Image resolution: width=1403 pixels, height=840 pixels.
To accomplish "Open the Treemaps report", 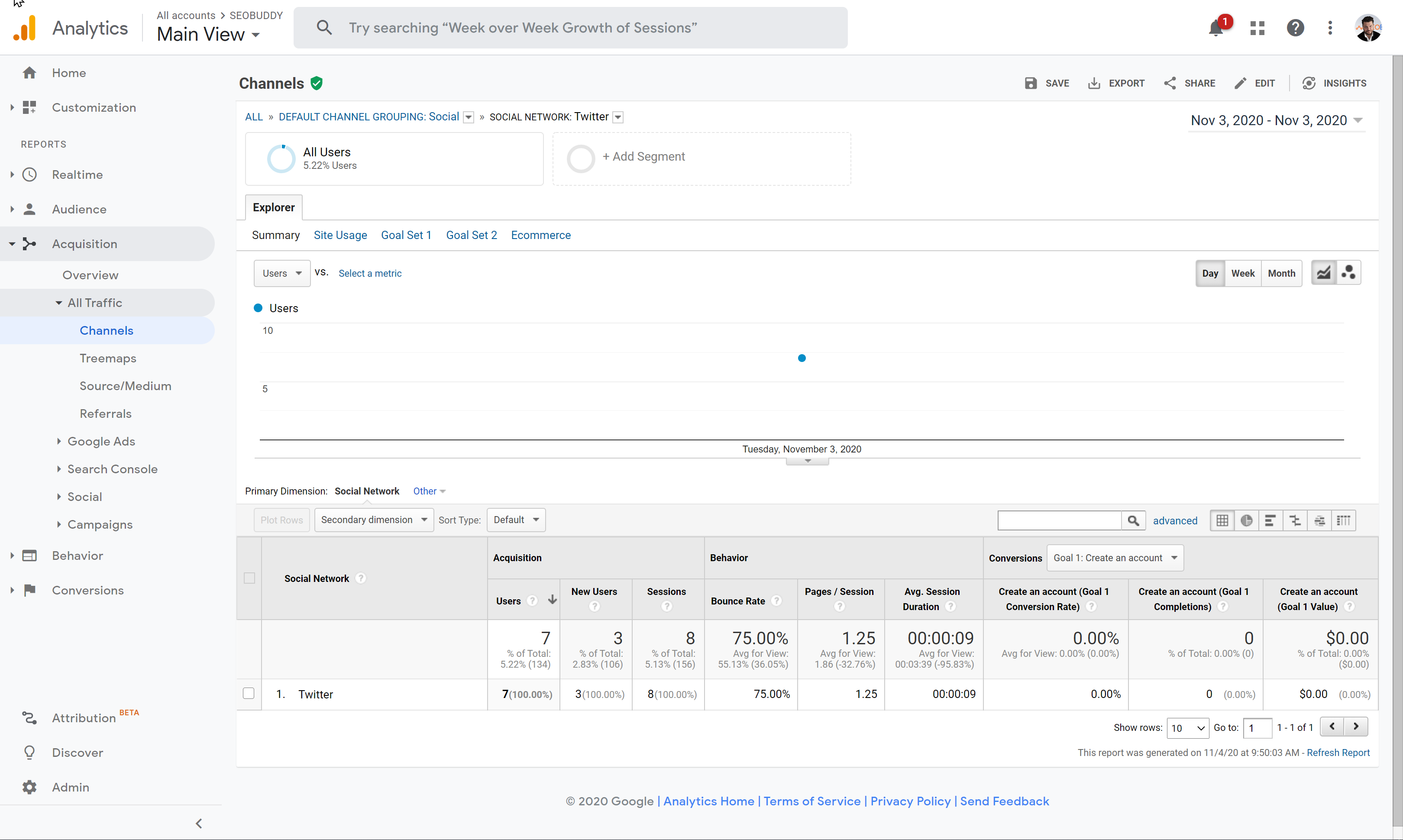I will point(108,358).
